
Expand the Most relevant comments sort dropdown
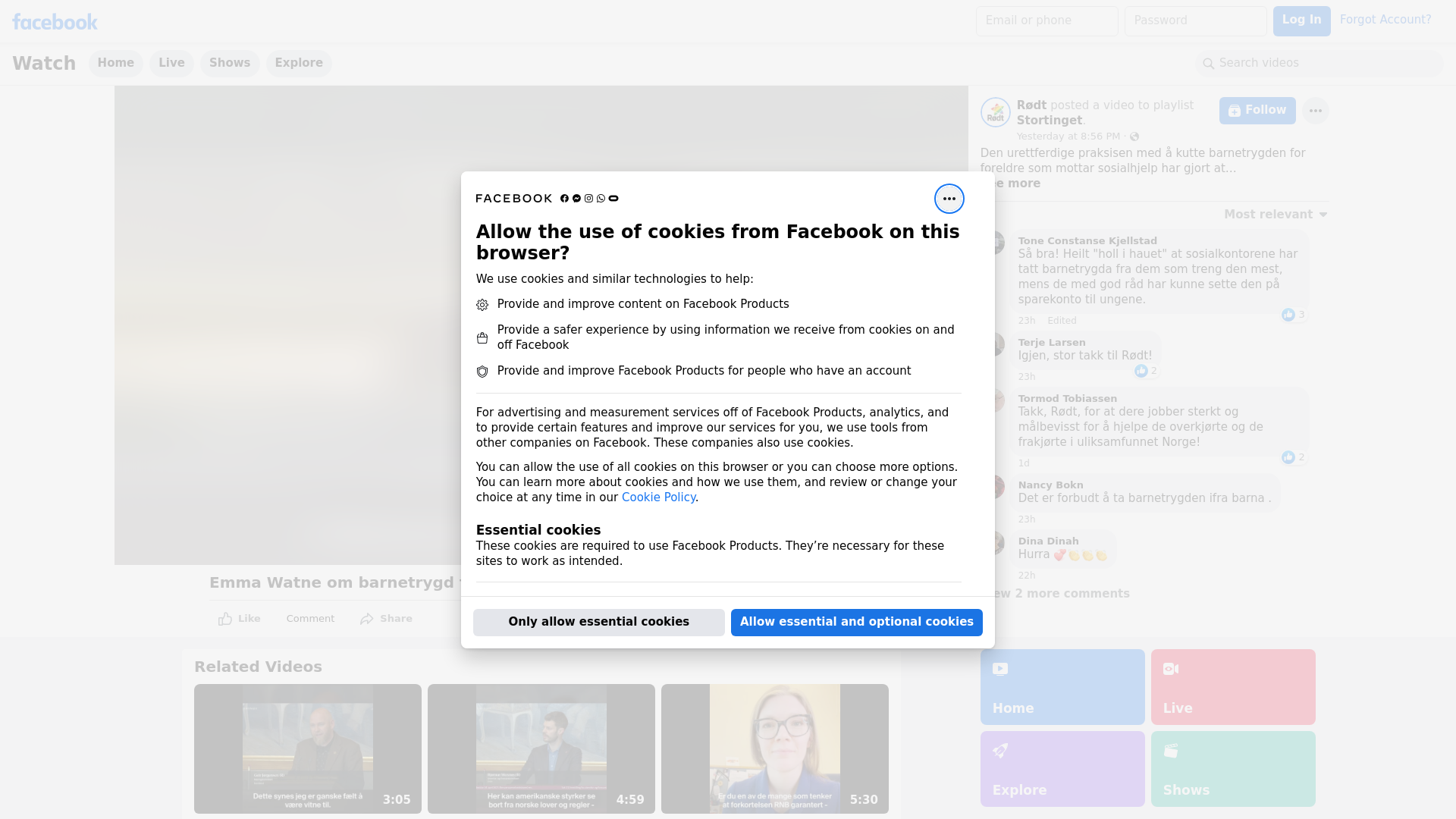click(1276, 215)
